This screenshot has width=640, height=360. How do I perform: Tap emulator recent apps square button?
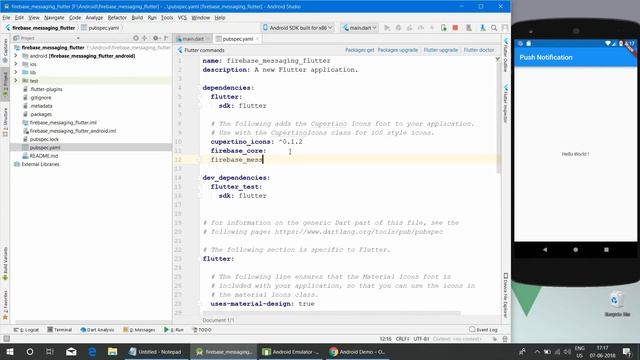click(607, 249)
